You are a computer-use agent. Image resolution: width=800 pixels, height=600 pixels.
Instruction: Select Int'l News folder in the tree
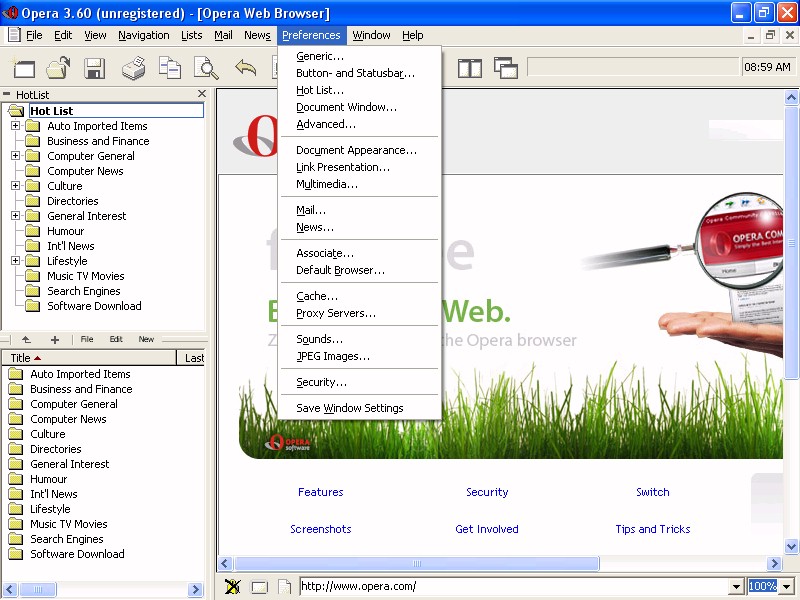point(70,246)
